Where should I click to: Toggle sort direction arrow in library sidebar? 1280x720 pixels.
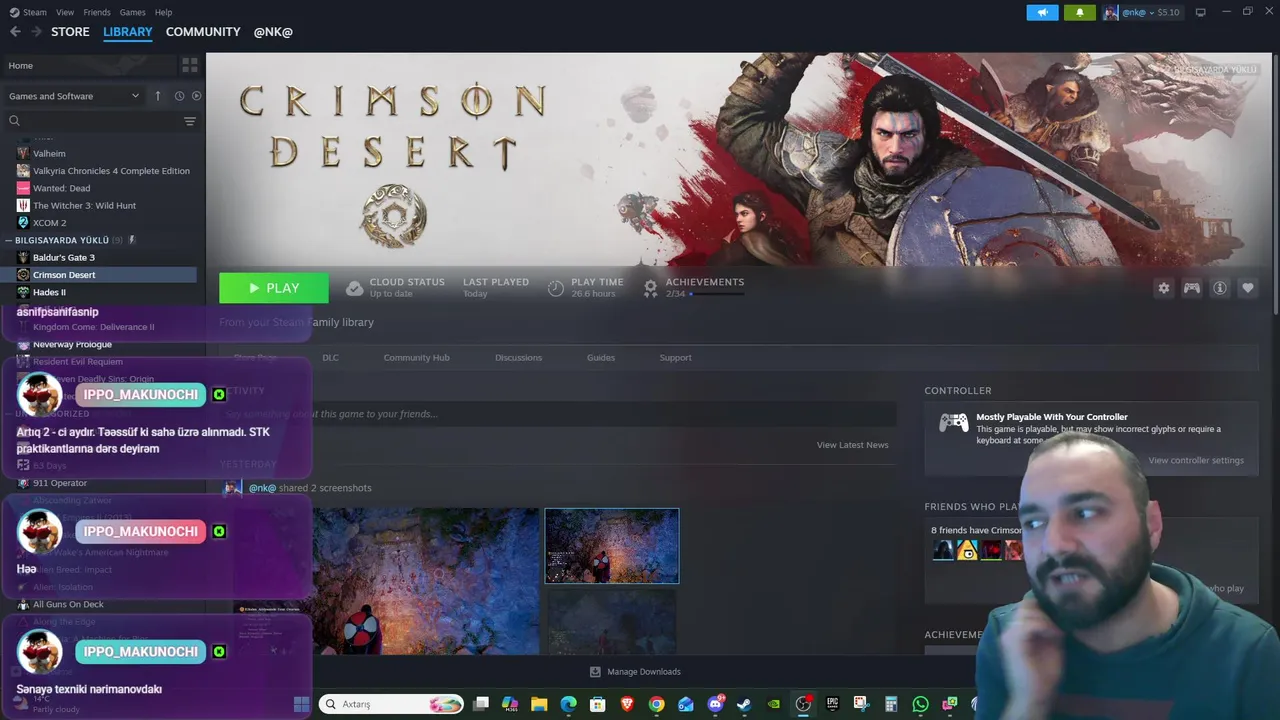[157, 96]
